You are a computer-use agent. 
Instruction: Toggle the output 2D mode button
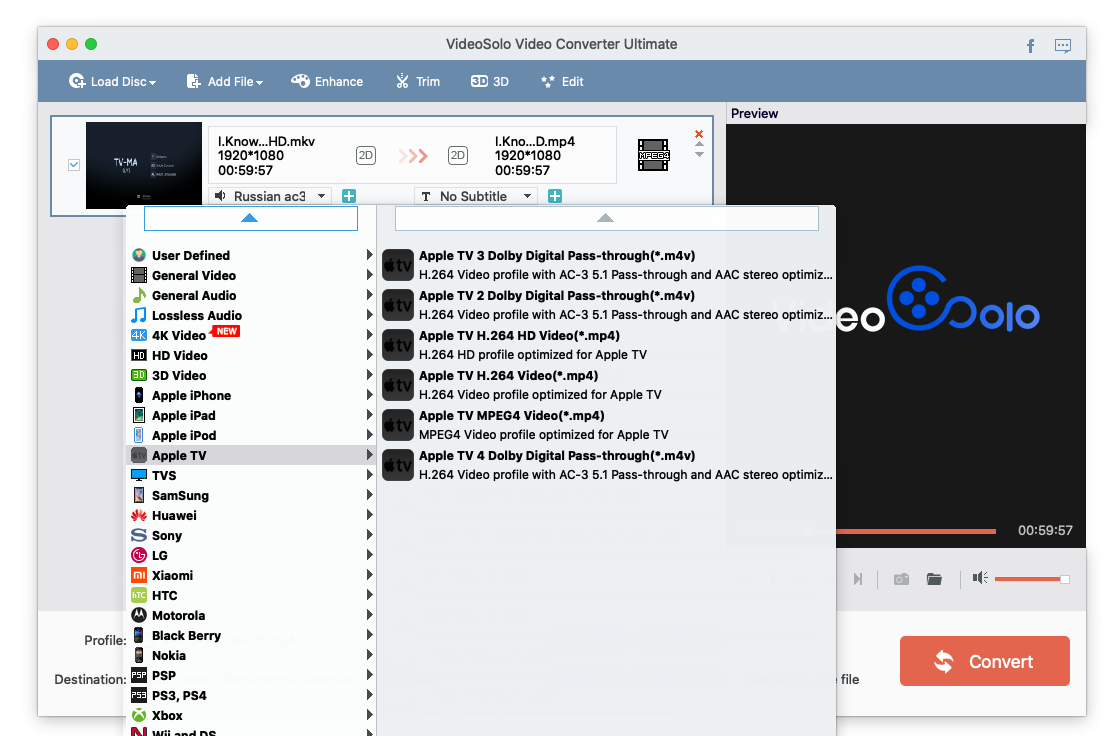(x=458, y=155)
